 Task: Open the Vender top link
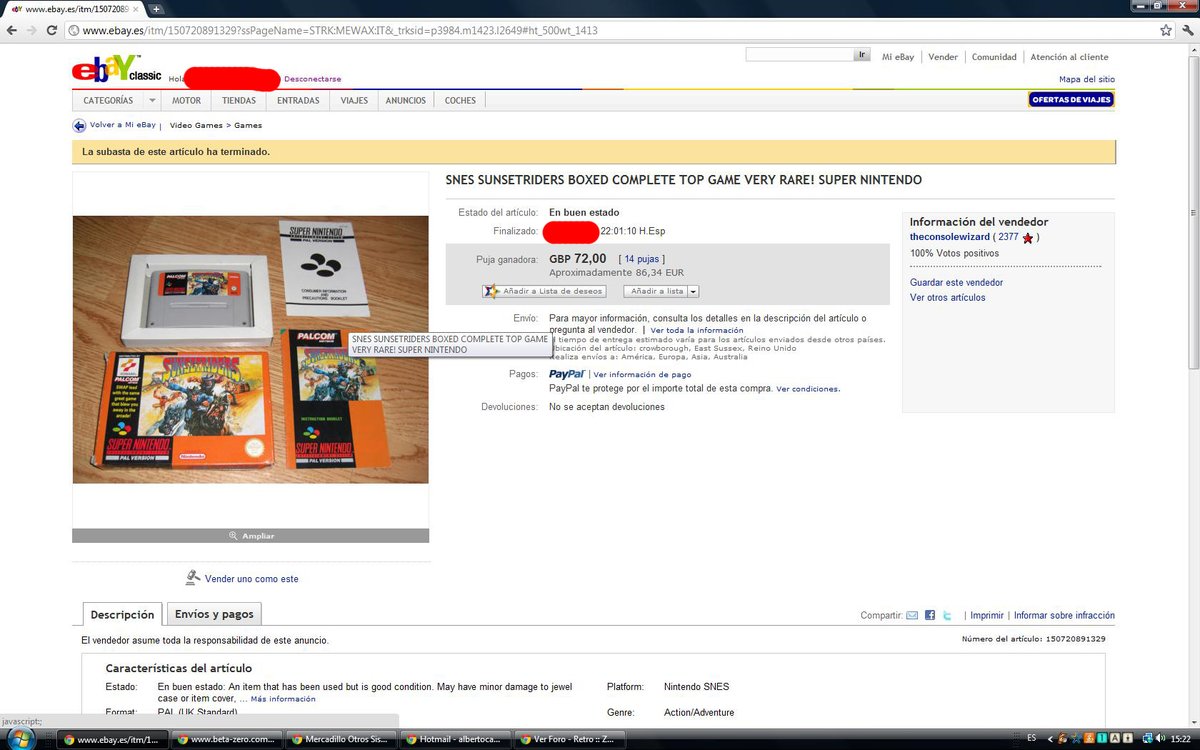coord(943,57)
